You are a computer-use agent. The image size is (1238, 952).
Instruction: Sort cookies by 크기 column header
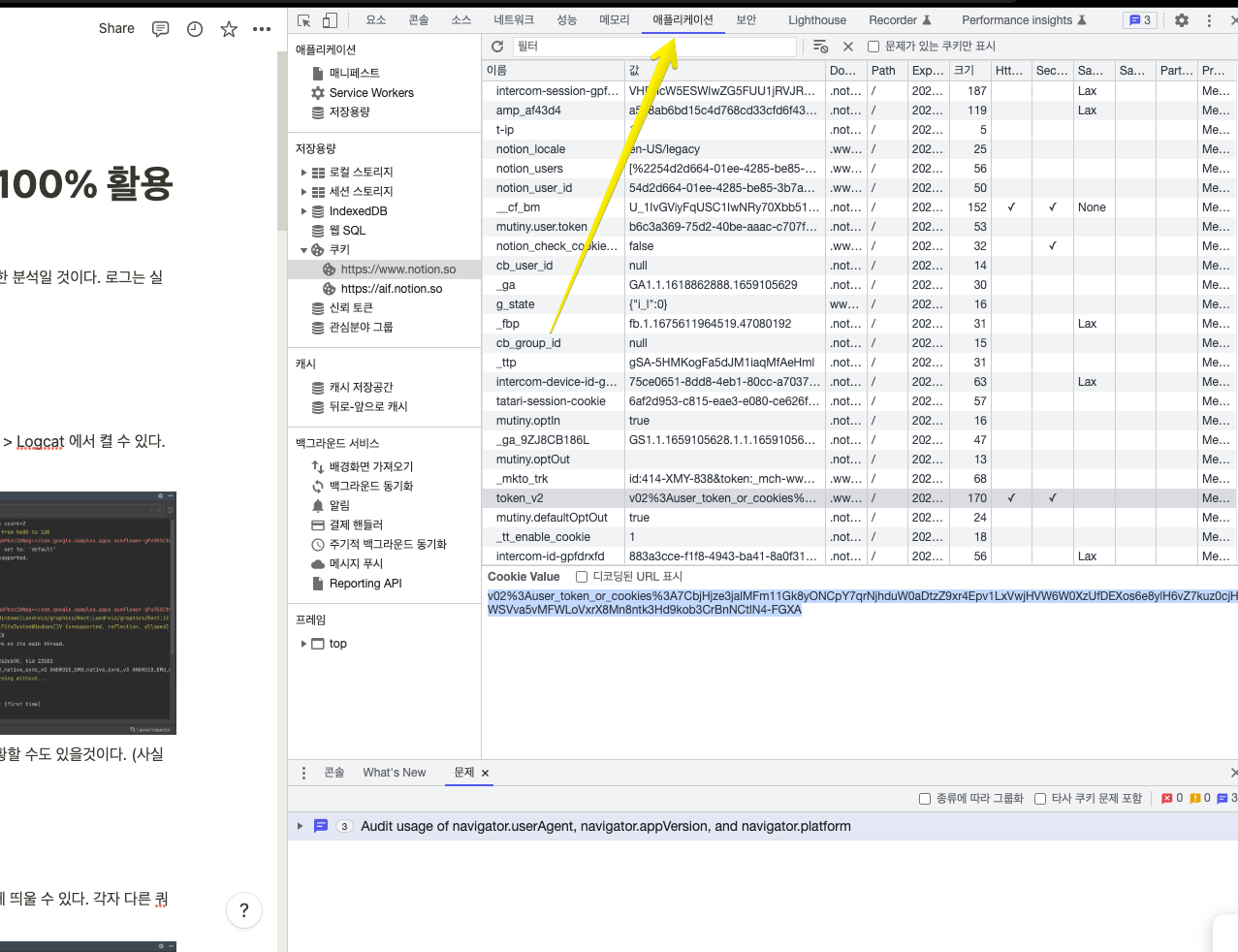(x=969, y=71)
